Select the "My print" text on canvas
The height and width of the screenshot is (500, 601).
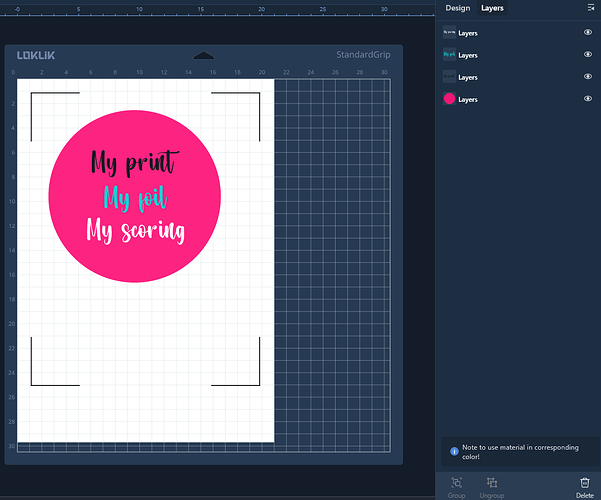tap(134, 162)
